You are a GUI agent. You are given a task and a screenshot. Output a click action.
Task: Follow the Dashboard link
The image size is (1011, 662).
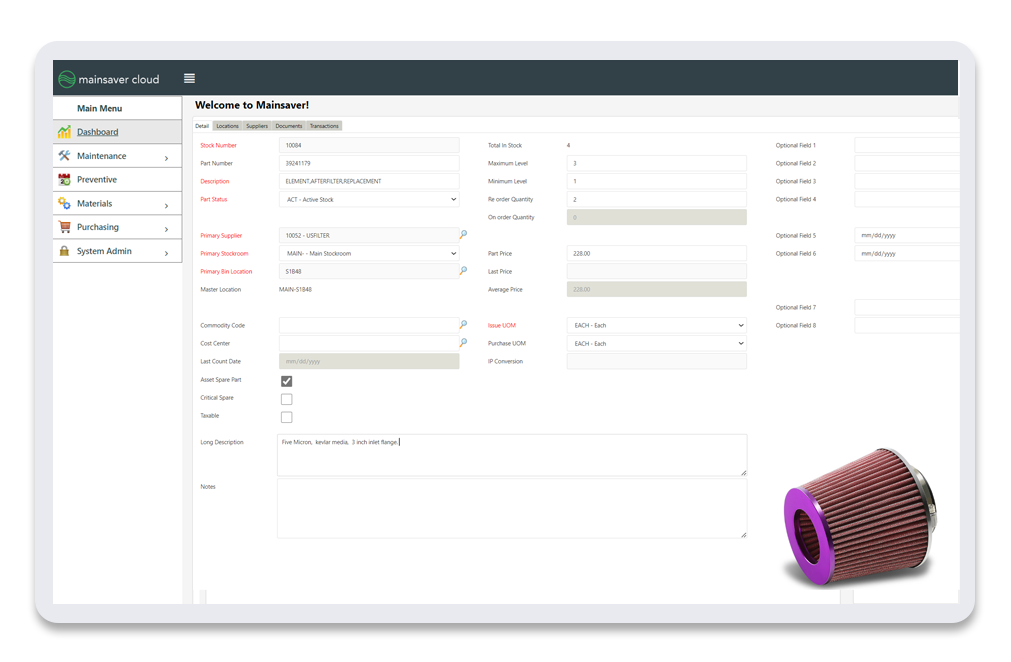click(97, 131)
